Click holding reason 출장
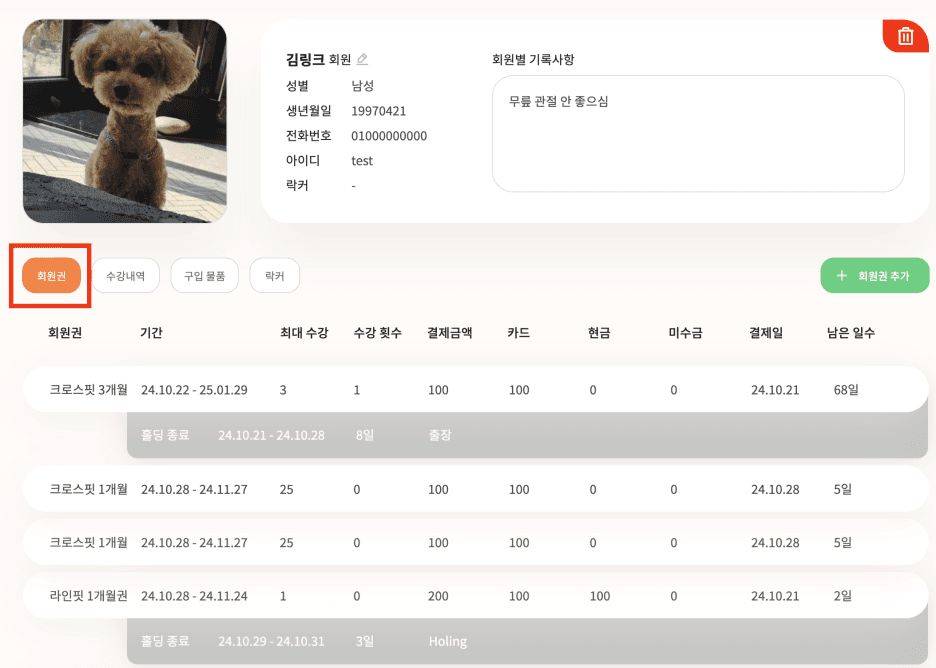The width and height of the screenshot is (936, 668). [440, 435]
